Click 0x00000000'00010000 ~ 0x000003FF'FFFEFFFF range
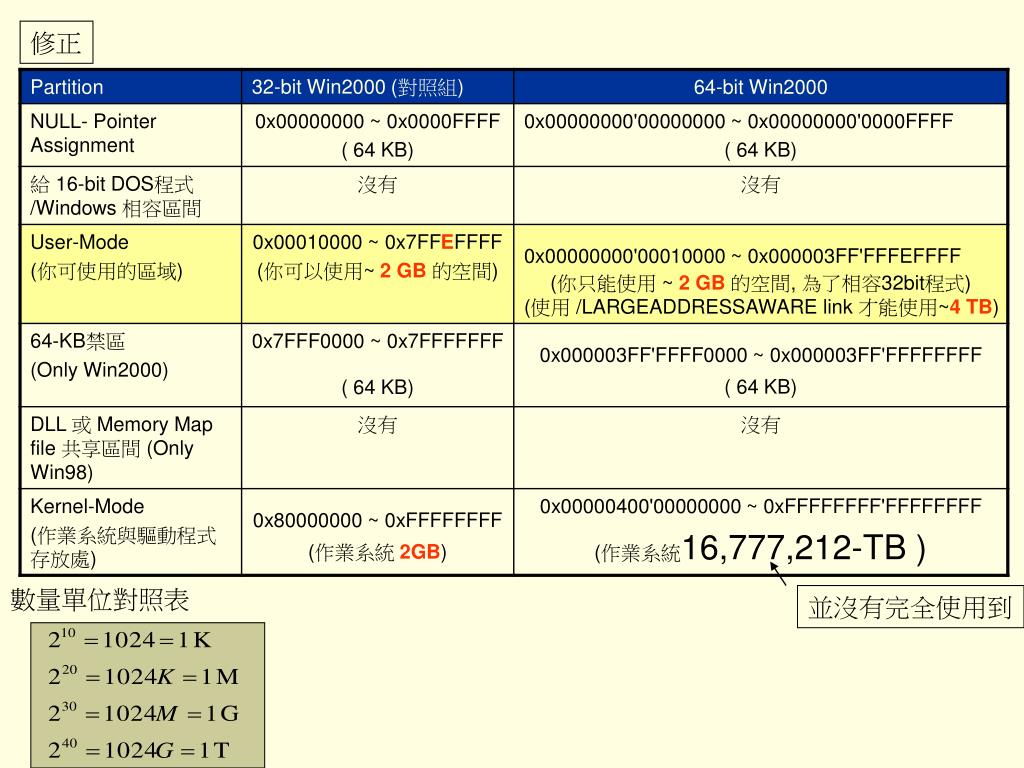 tap(742, 256)
